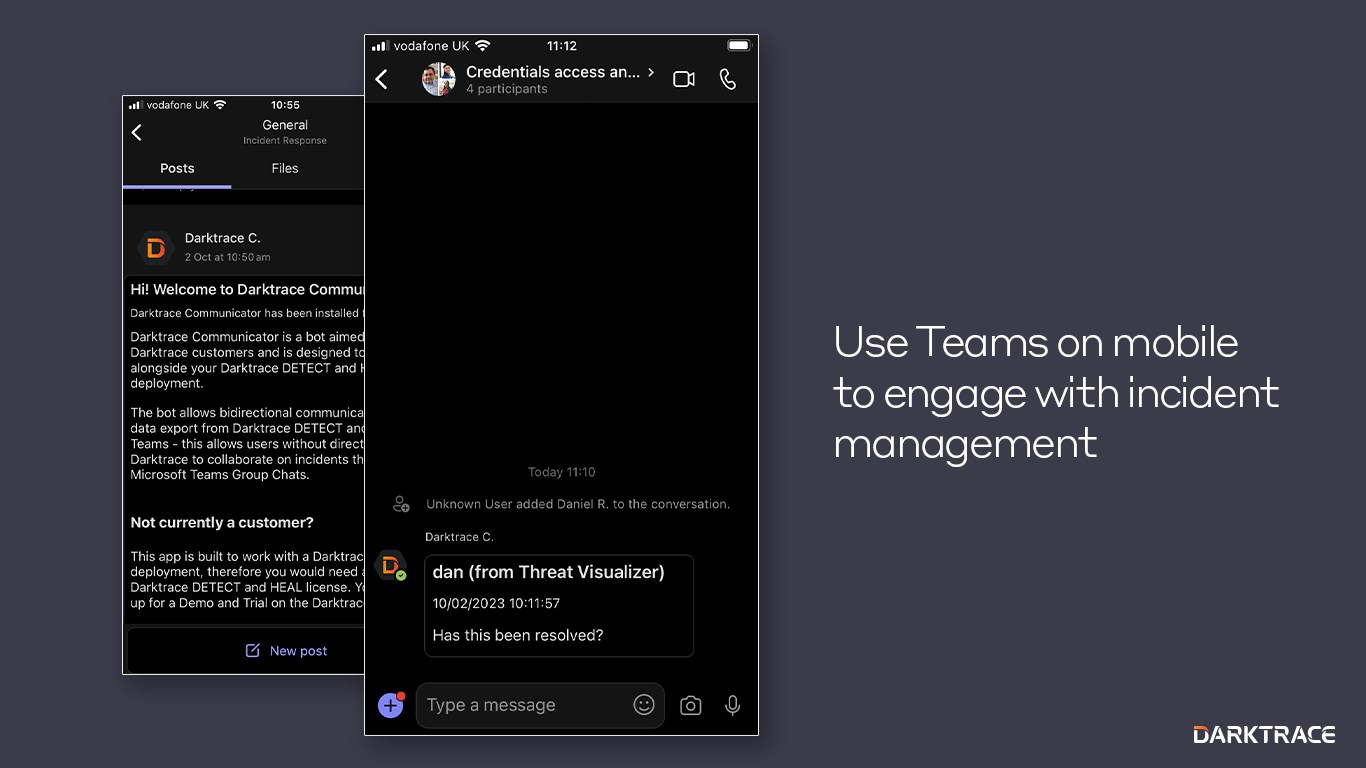This screenshot has height=768, width=1366.
Task: Go back using the chat screen back arrow
Action: 381,79
